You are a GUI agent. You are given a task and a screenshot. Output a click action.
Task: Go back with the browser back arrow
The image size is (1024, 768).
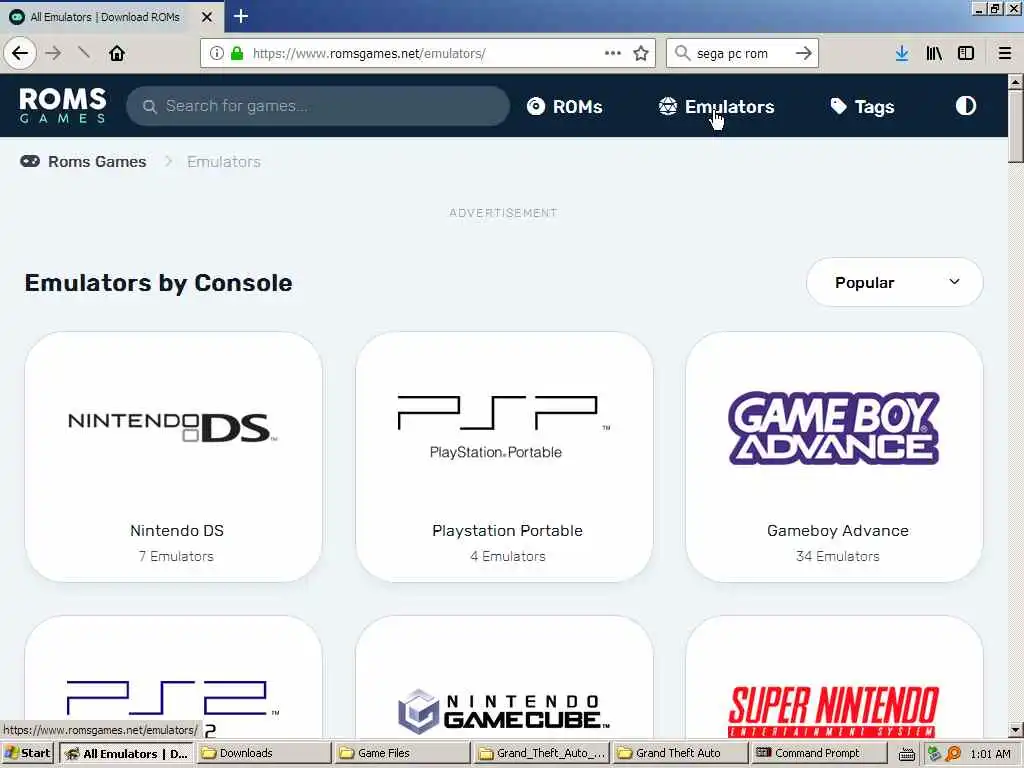(20, 53)
